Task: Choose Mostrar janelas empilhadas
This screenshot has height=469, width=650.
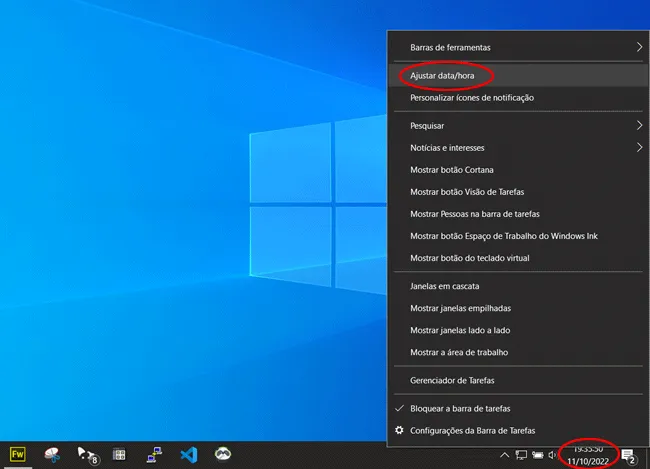Action: (518, 308)
